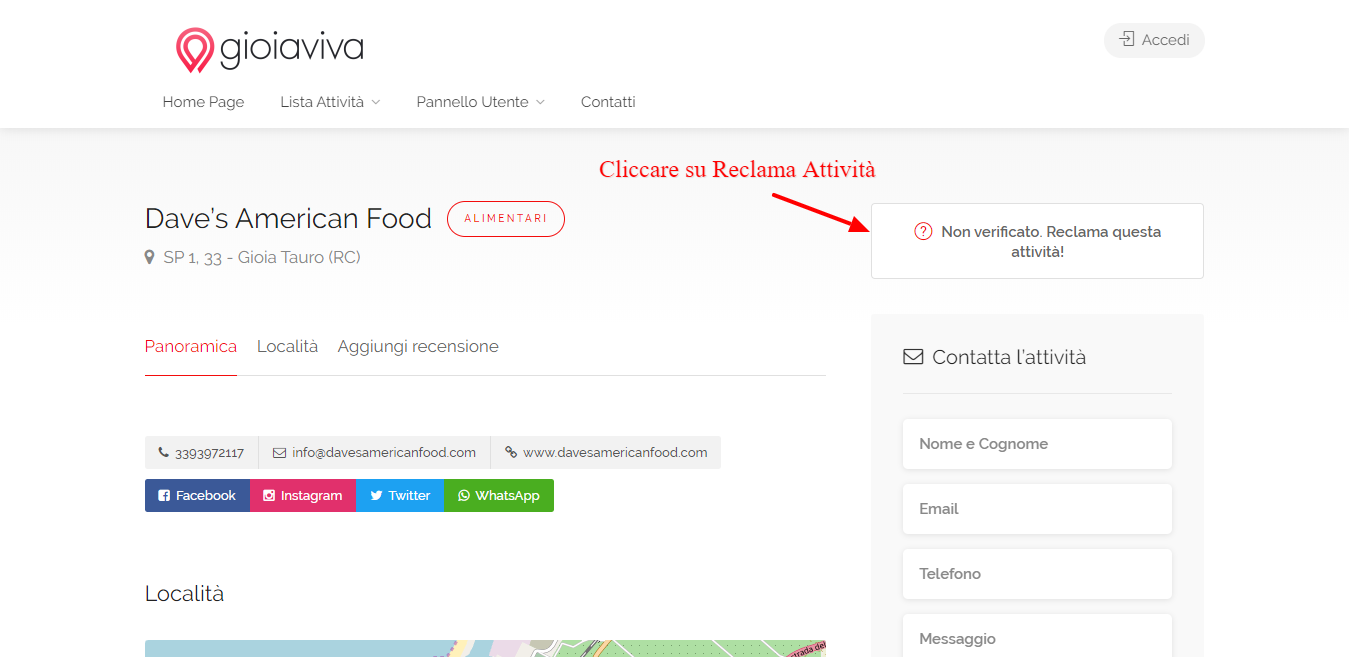
Task: Expand the Pannello Utente chevron
Action: point(540,102)
